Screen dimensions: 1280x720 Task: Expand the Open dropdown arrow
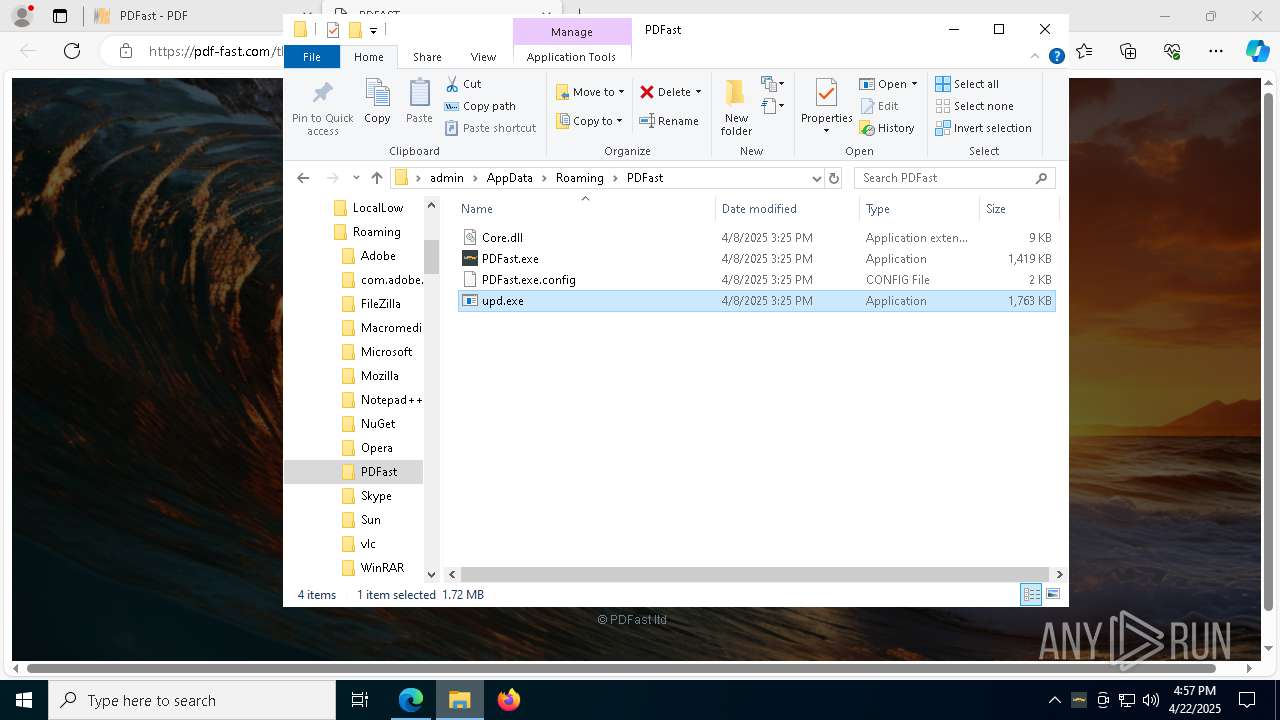914,84
